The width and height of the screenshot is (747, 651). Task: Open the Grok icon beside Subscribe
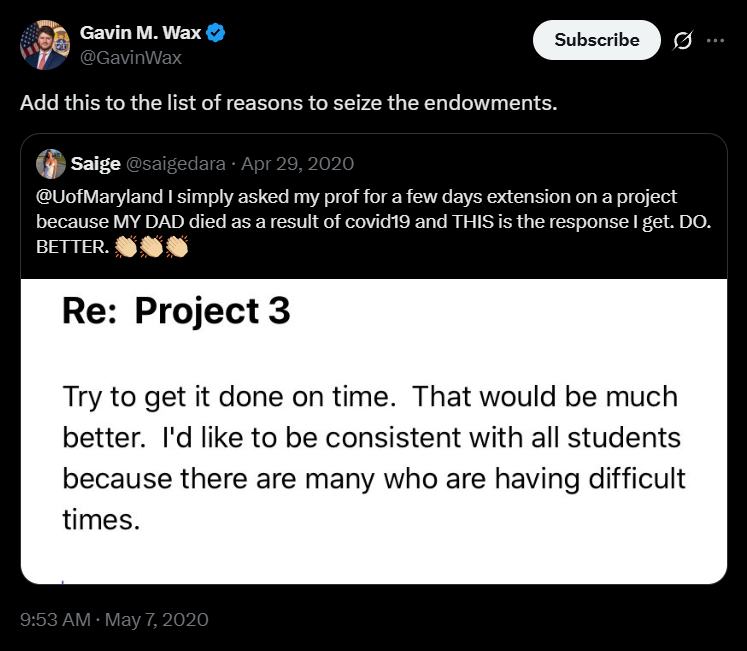(x=684, y=41)
